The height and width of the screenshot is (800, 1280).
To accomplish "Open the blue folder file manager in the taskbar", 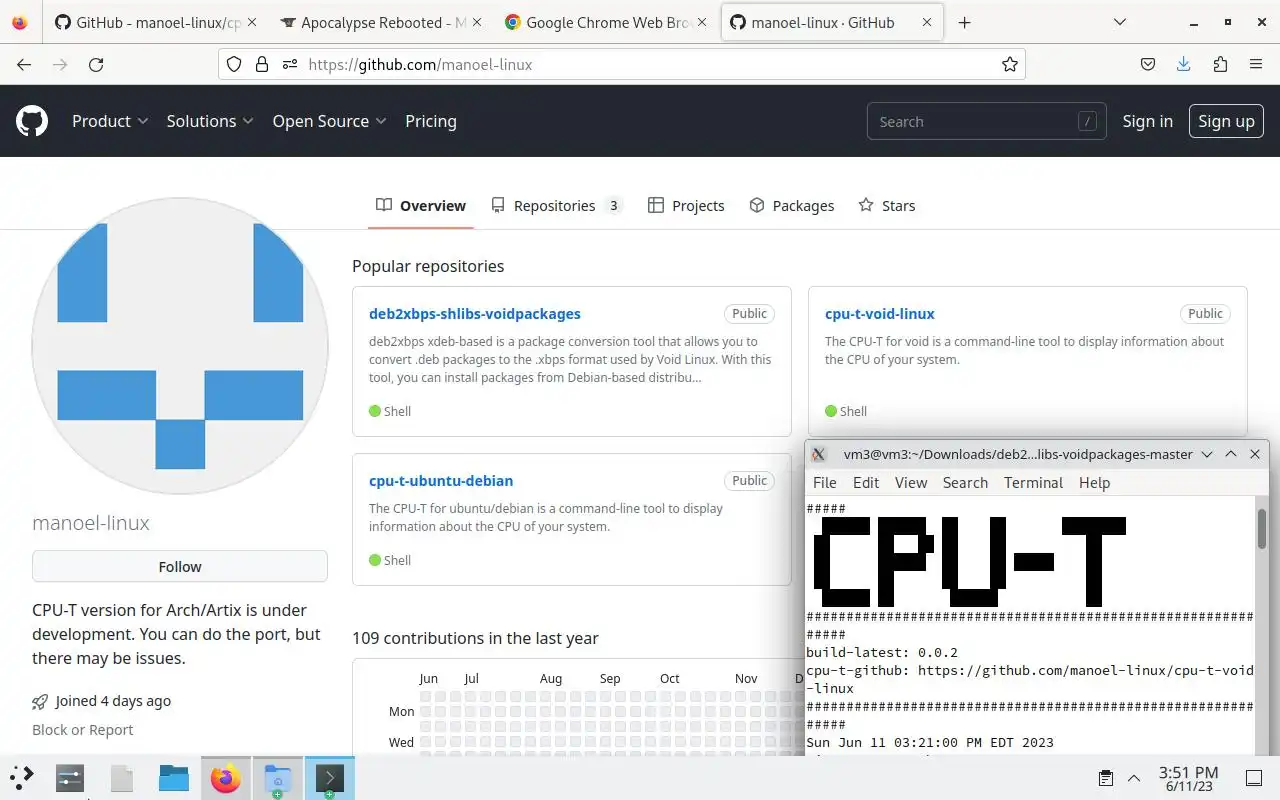I will pyautogui.click(x=174, y=778).
